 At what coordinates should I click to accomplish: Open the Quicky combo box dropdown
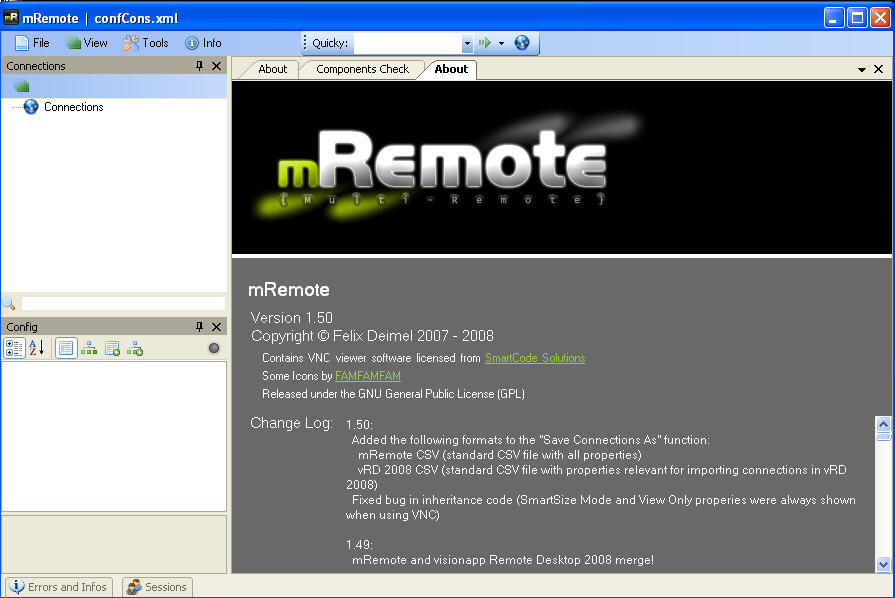[x=467, y=44]
